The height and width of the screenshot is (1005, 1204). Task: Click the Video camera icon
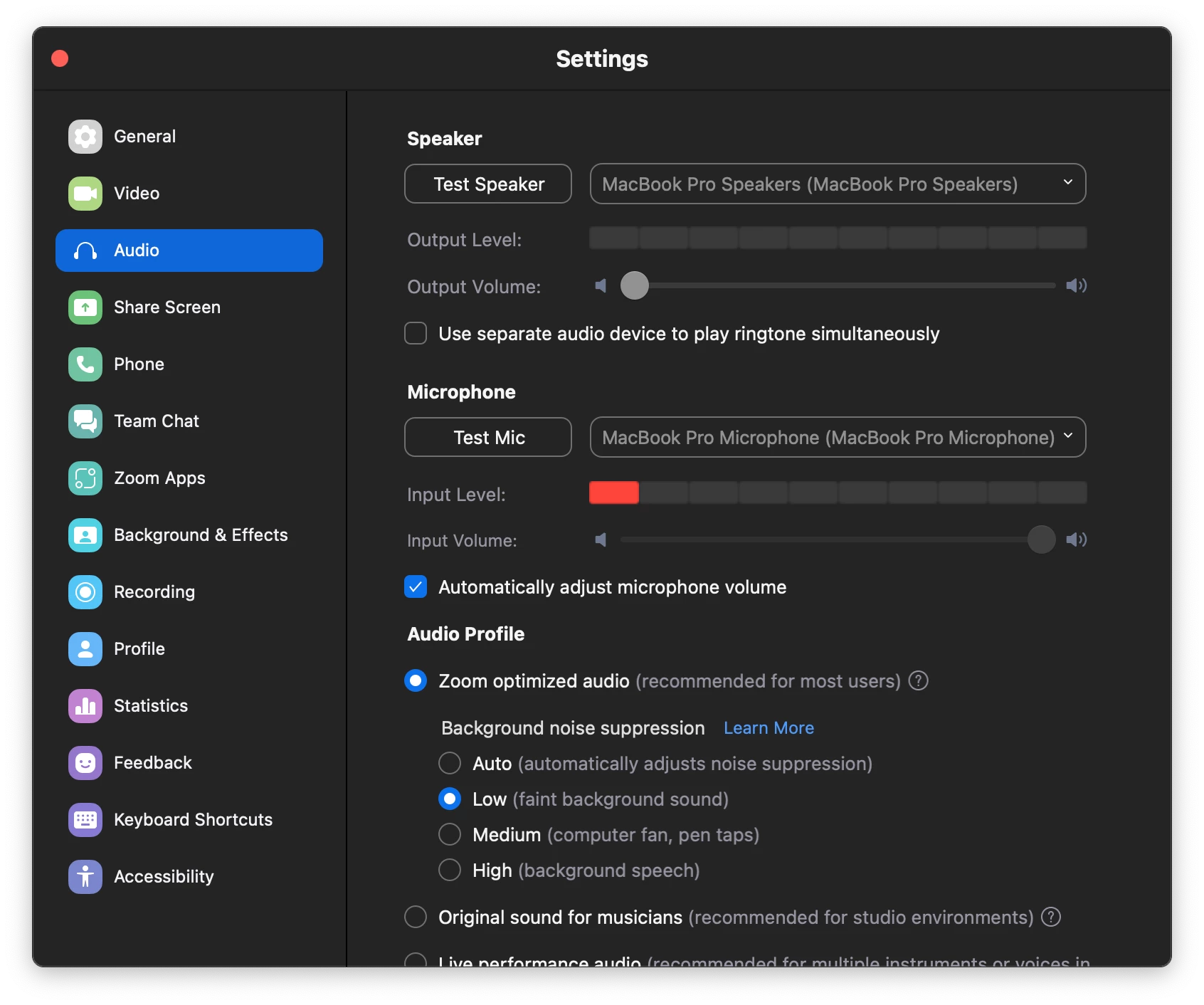coord(85,194)
